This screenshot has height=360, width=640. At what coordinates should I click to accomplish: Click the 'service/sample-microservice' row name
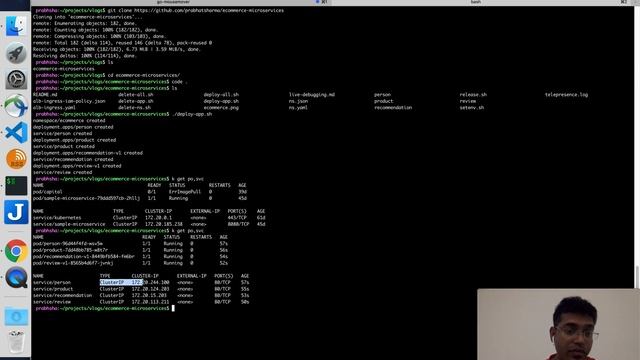[69, 224]
